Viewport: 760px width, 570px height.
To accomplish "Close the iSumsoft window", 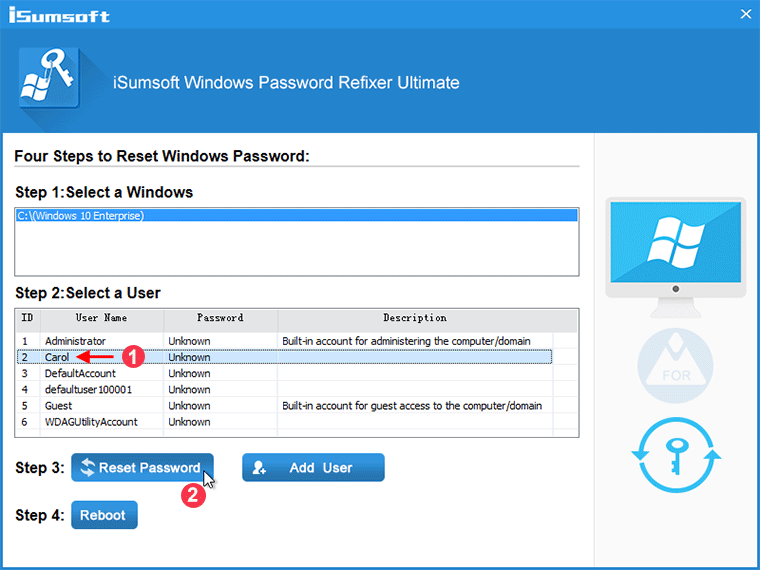I will click(x=746, y=14).
